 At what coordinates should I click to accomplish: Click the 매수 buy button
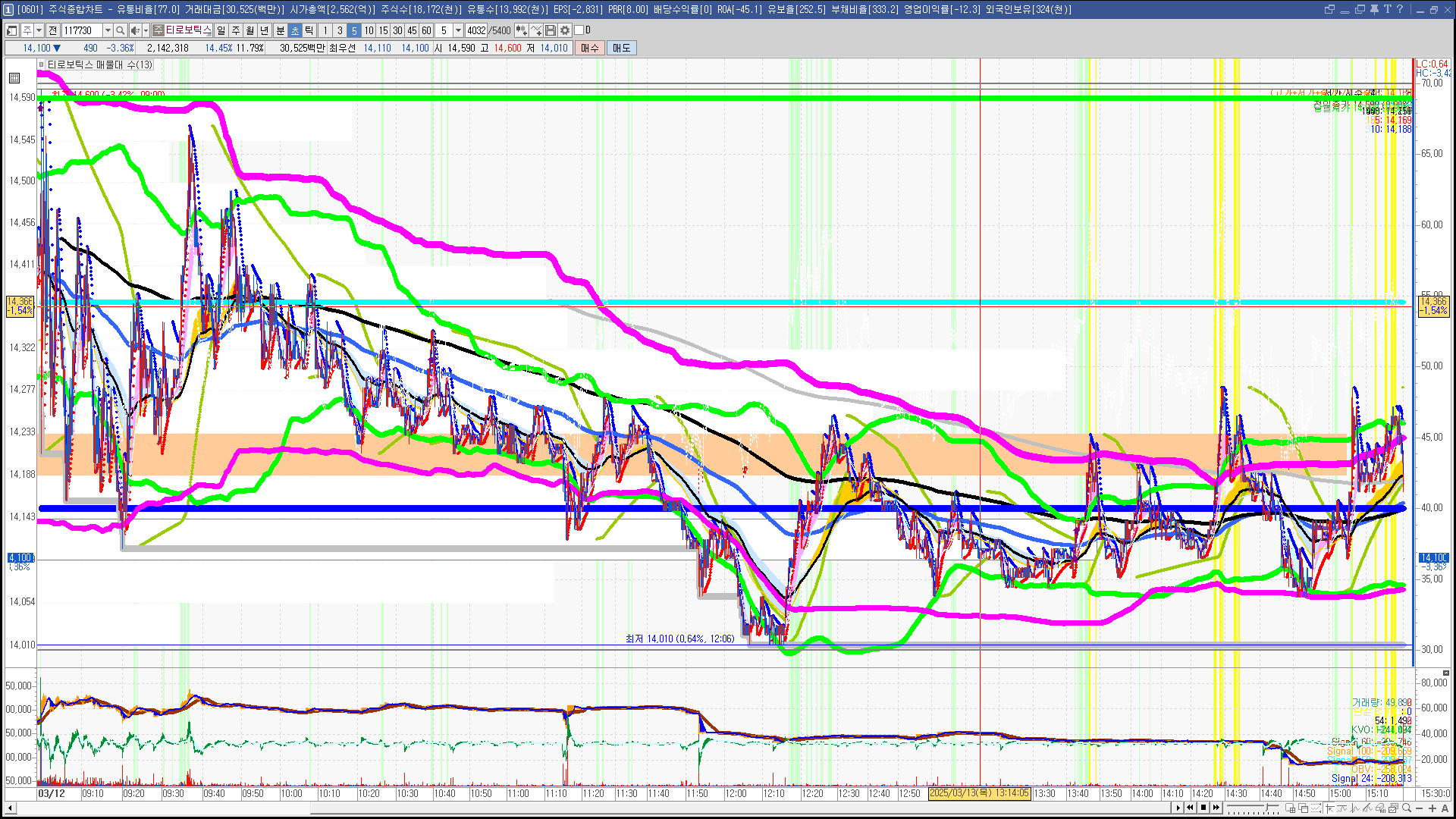click(590, 48)
